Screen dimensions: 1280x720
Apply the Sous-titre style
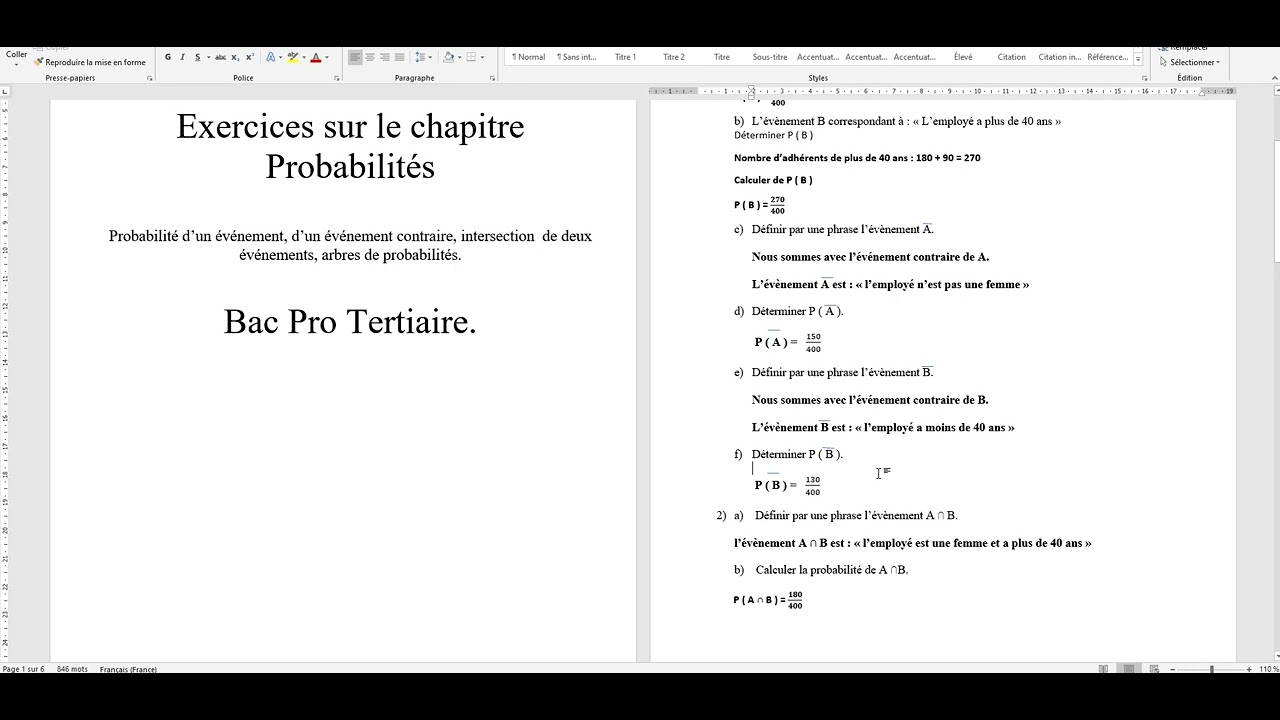(x=770, y=57)
